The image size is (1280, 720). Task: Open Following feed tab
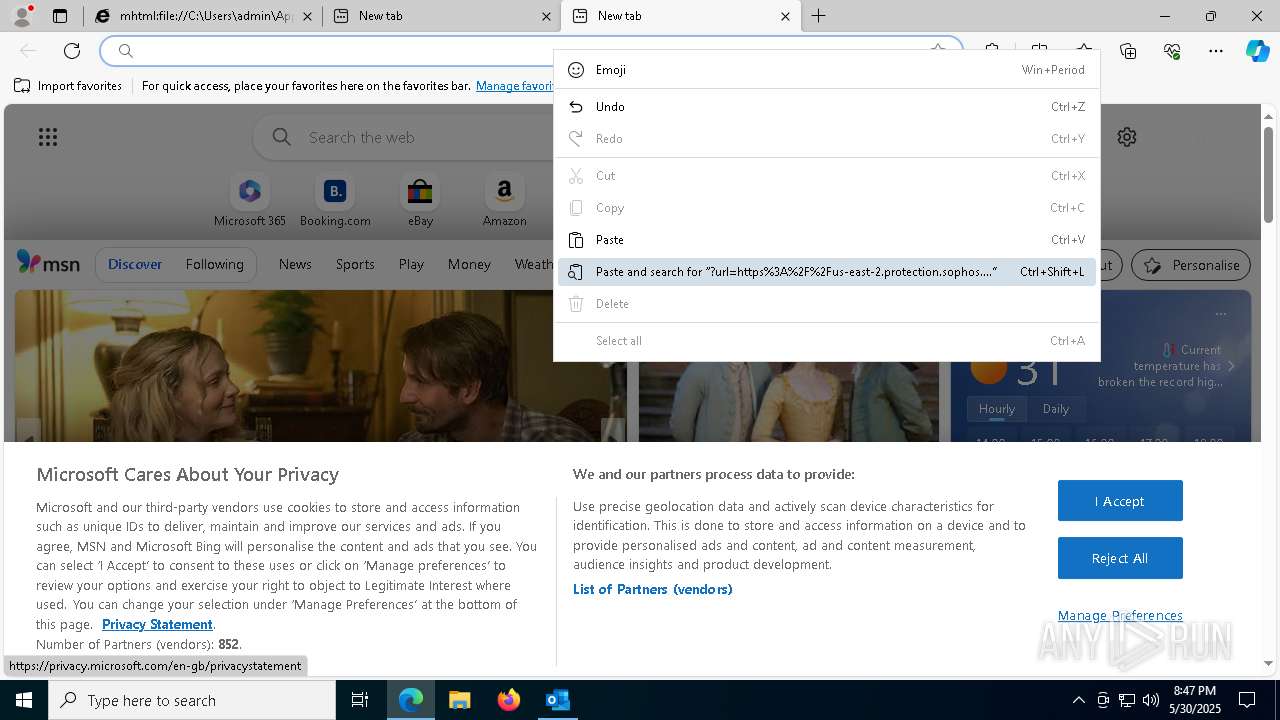214,264
